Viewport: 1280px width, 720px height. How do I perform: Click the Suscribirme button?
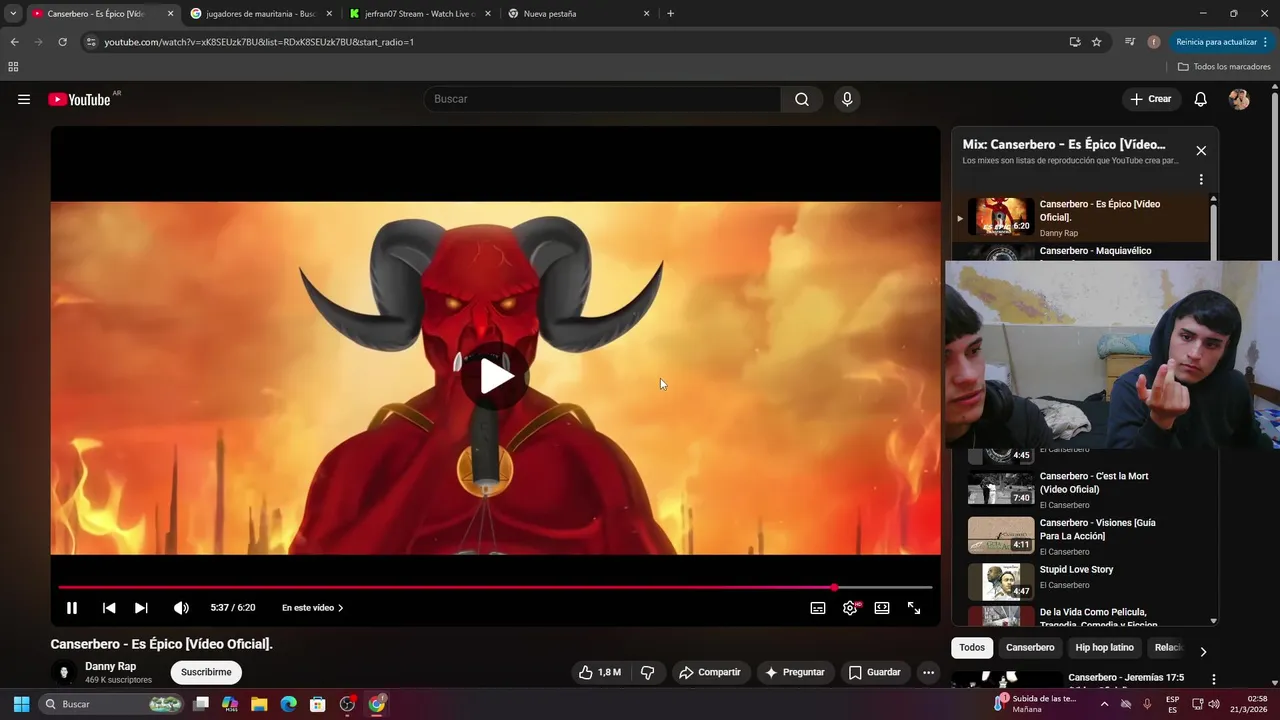pyautogui.click(x=206, y=672)
